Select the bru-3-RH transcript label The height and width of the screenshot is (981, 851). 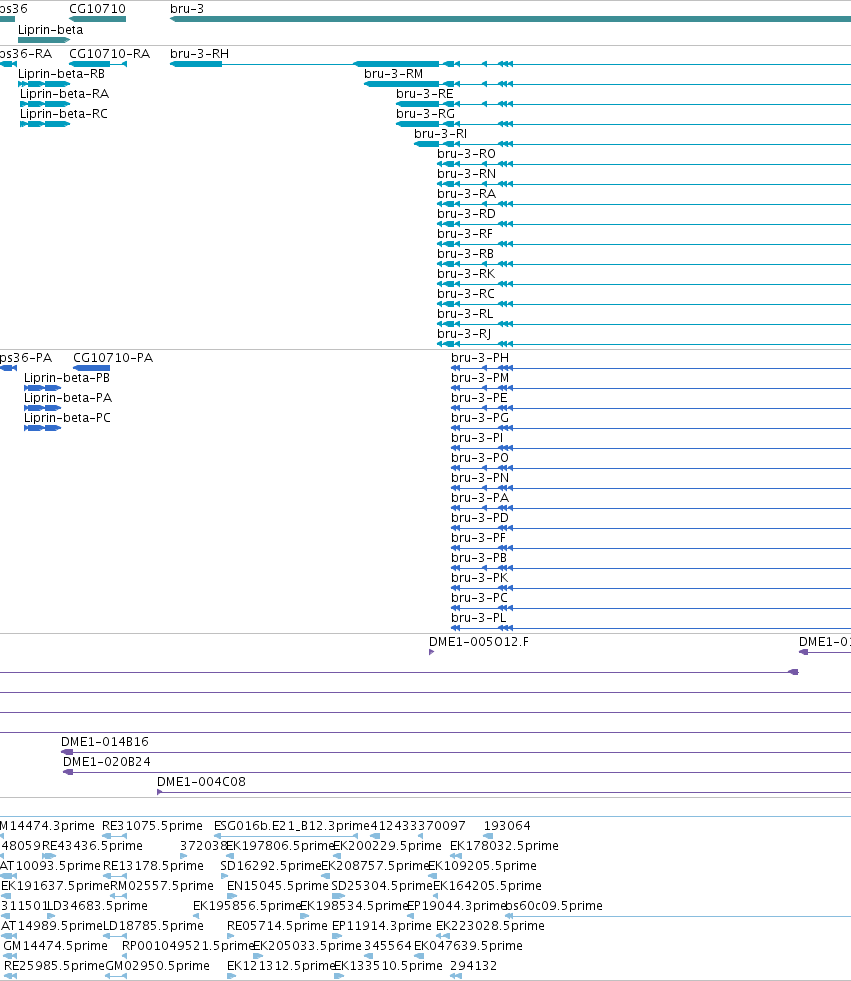[x=200, y=54]
